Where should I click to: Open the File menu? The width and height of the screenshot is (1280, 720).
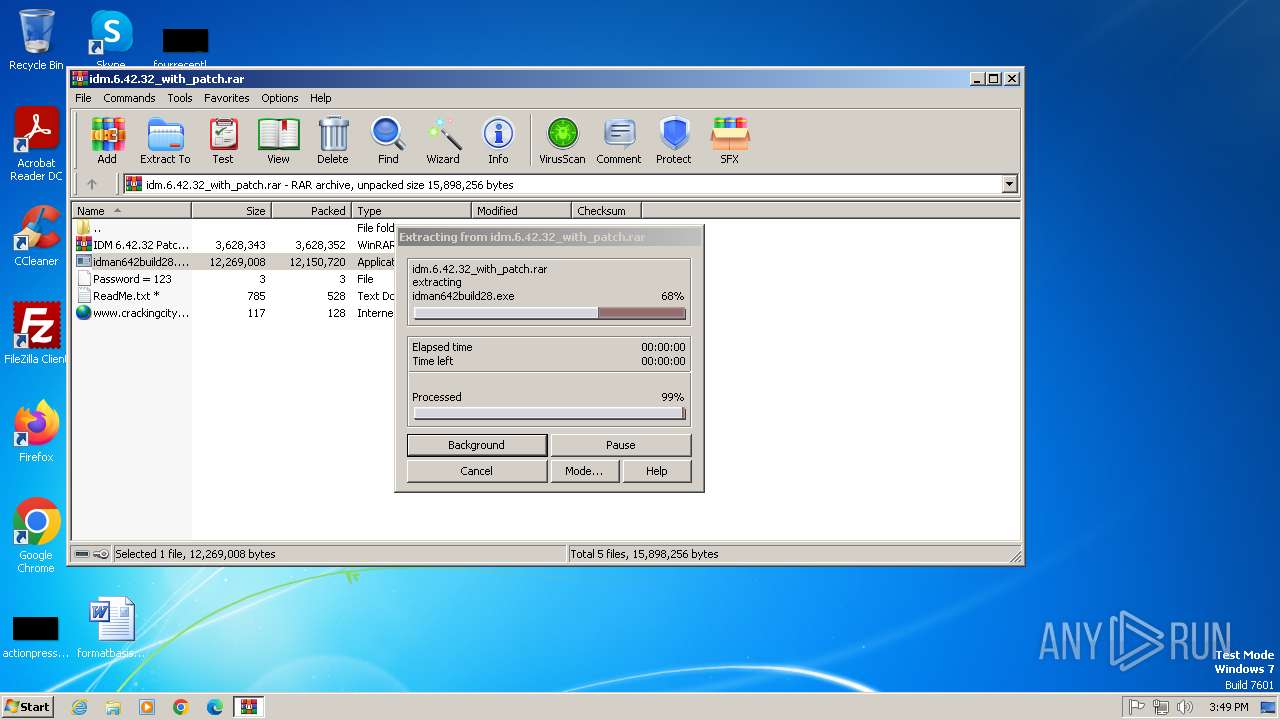tap(83, 98)
